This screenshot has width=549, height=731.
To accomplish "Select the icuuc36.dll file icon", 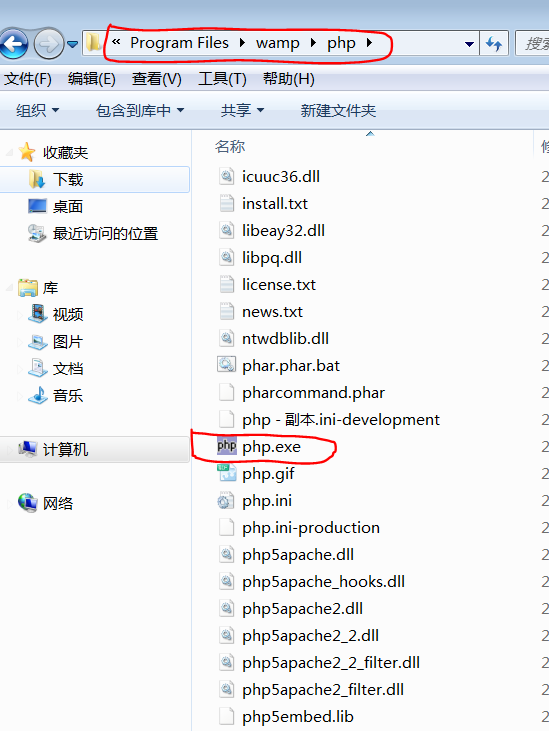I will point(226,176).
